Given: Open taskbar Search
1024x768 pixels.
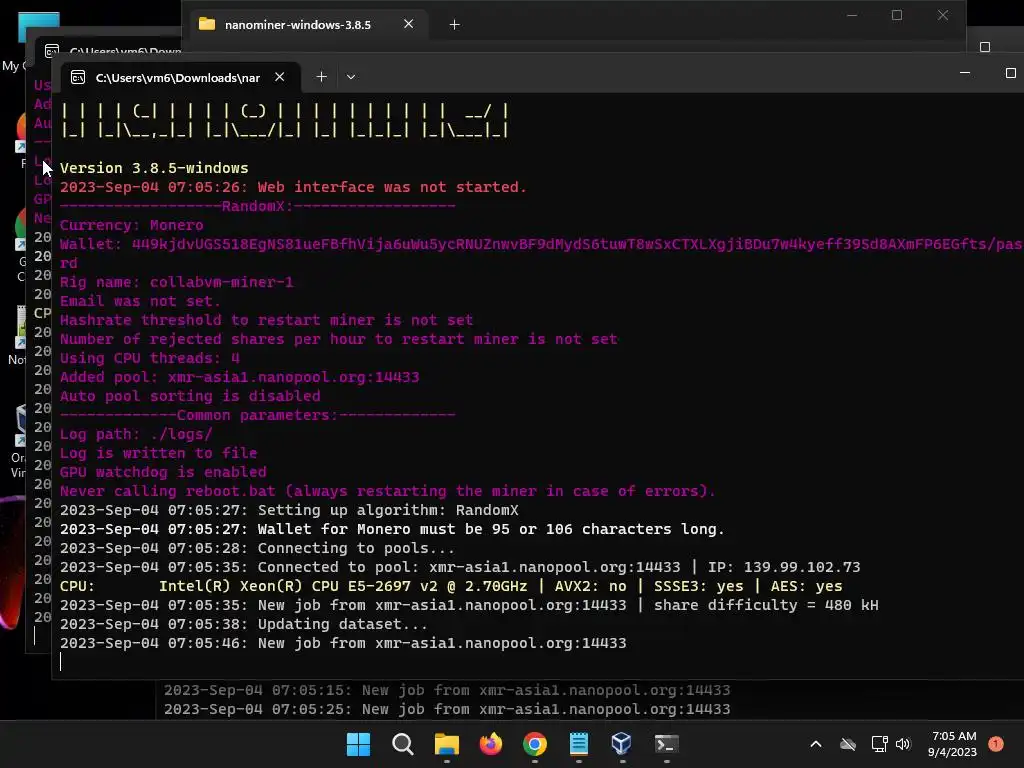Looking at the screenshot, I should click(402, 744).
